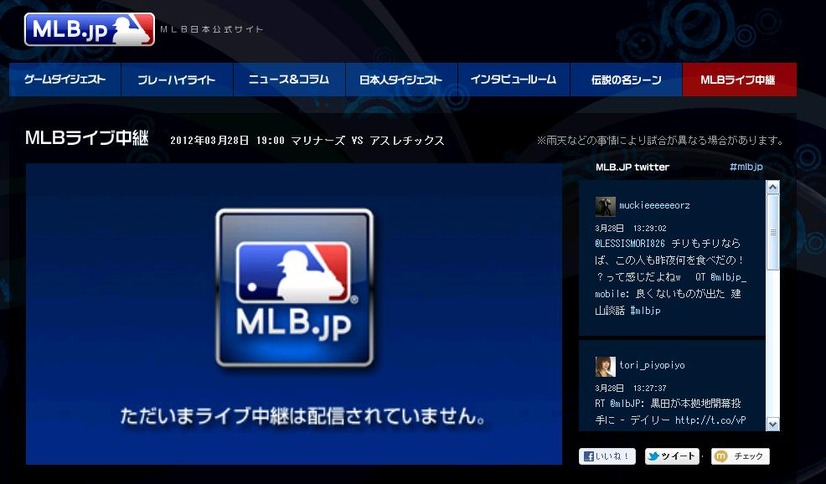Click the MLB.jp logo in header

[90, 29]
